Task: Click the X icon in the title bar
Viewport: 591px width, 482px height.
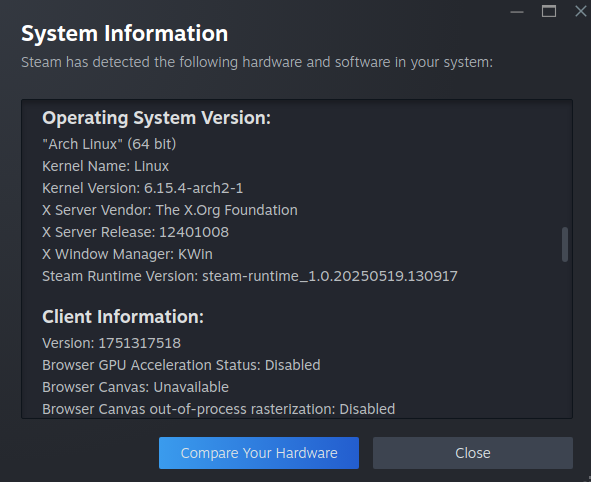Action: (581, 11)
